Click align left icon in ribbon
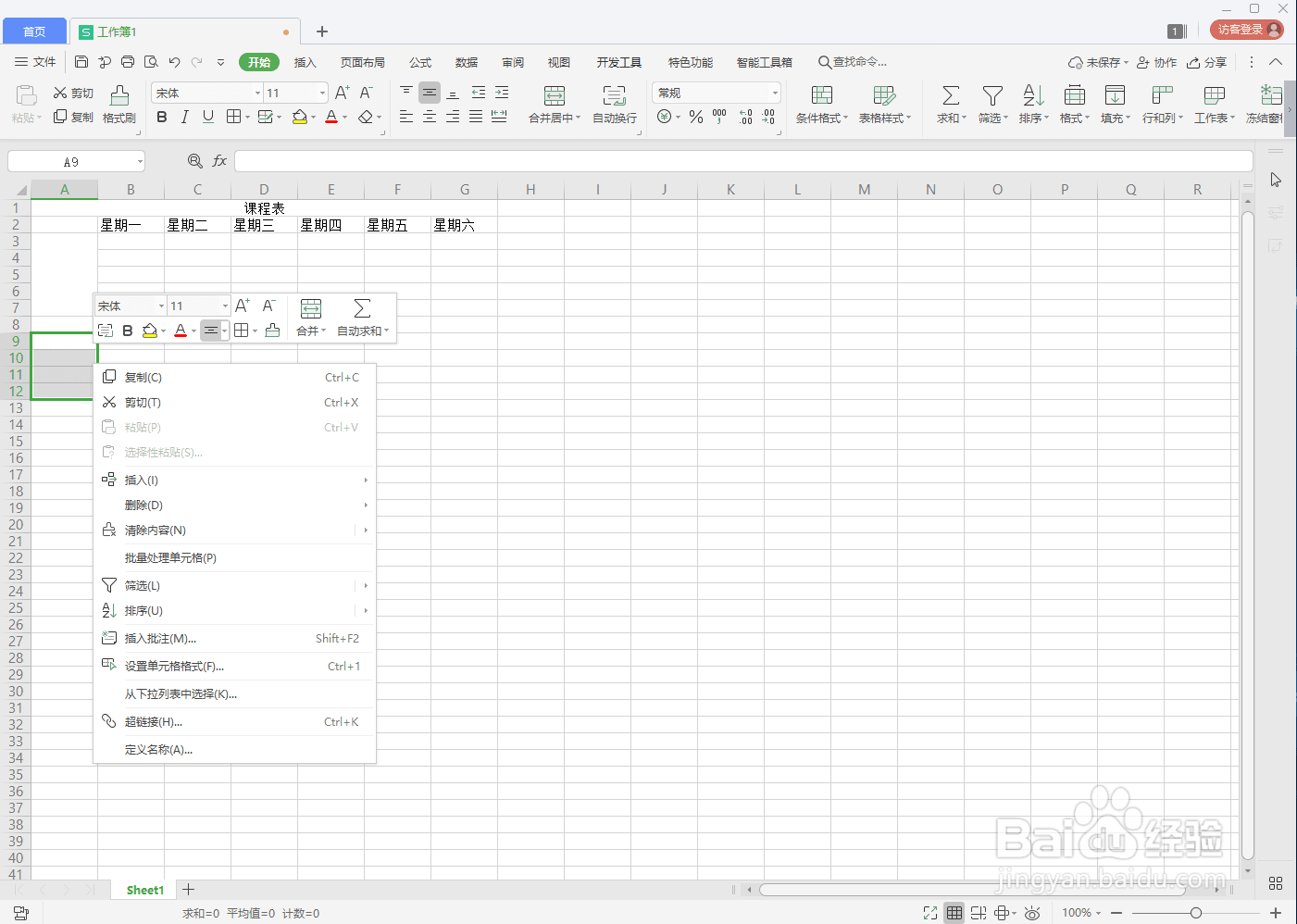 pos(406,117)
